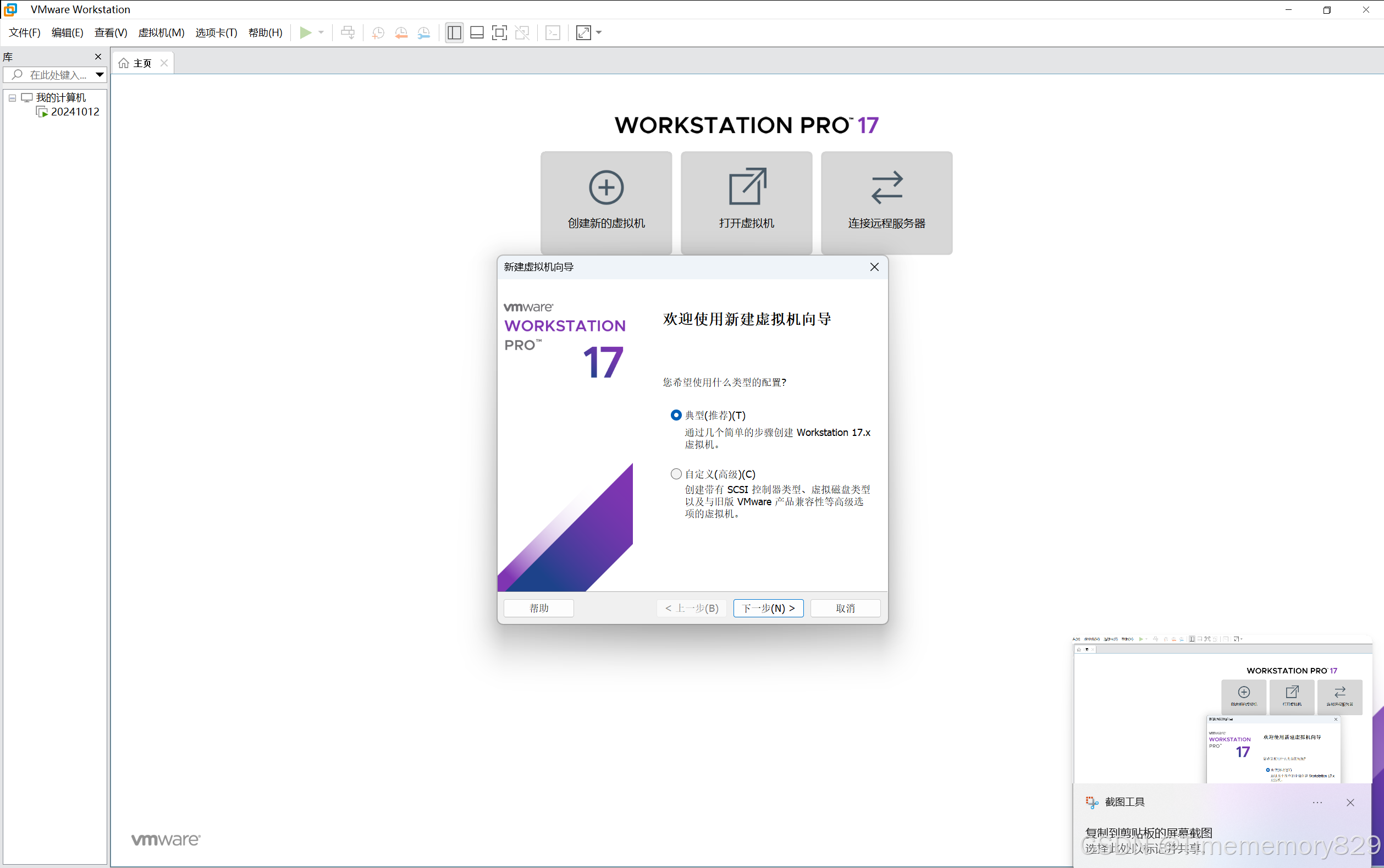Click the 截图工具 notification app icon
This screenshot has width=1384, height=868.
1091,802
